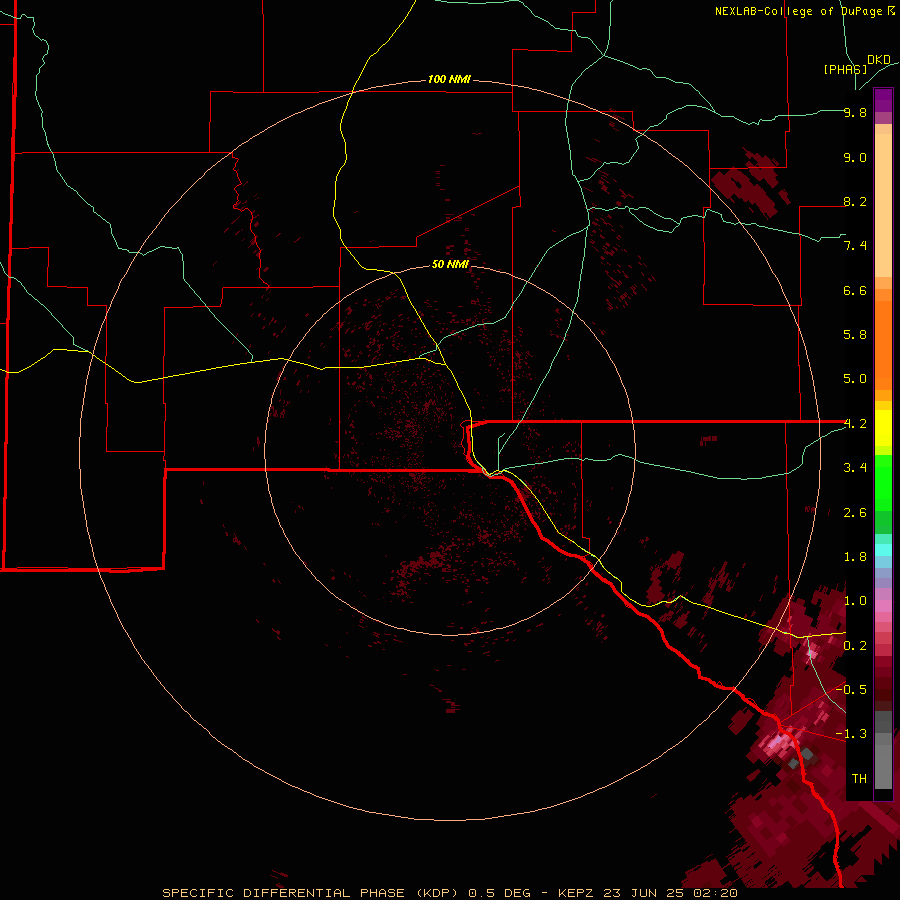
Task: Click the -0.5 value on the color scale
Action: 851,690
